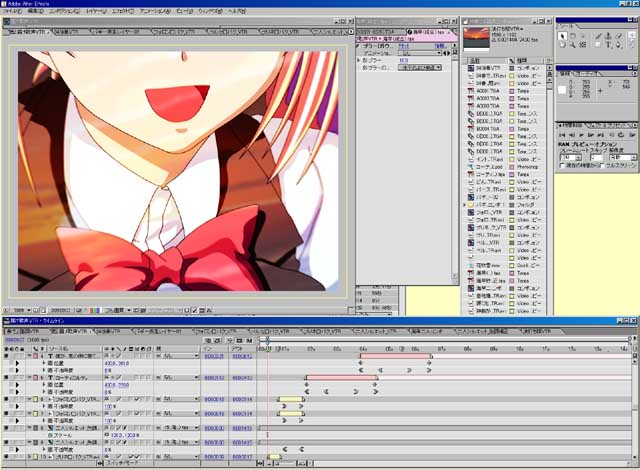The width and height of the screenshot is (640, 470).
Task: Click the Switches/Modes button
Action: click(122, 463)
